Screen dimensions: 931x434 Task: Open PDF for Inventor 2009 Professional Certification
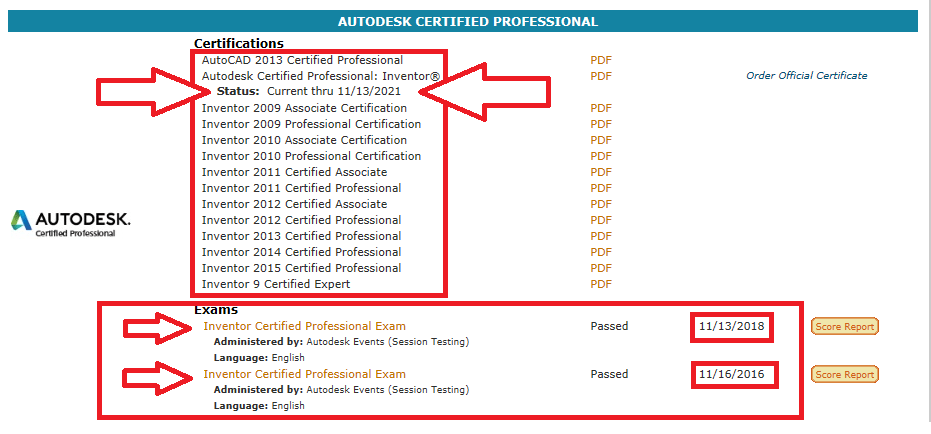(x=601, y=124)
